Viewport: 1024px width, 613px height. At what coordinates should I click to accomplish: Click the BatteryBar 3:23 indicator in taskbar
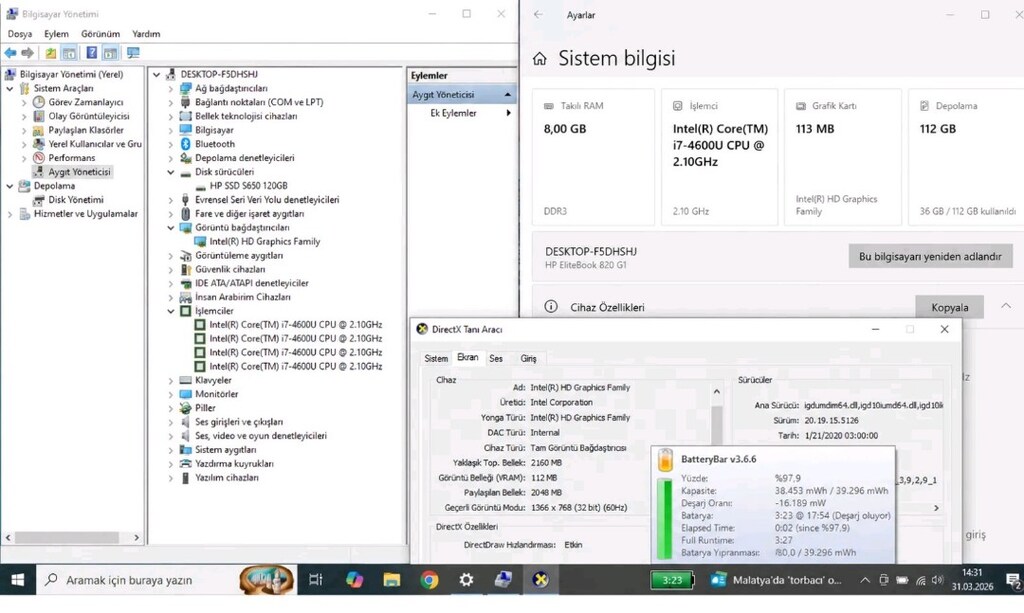pos(671,580)
